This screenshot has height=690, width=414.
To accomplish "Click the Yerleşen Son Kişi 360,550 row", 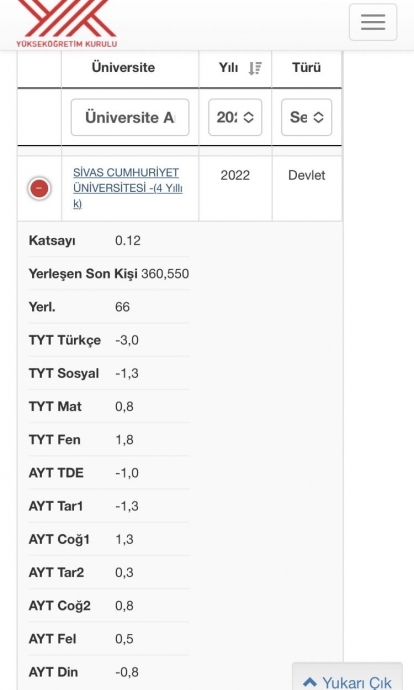I will 109,274.
